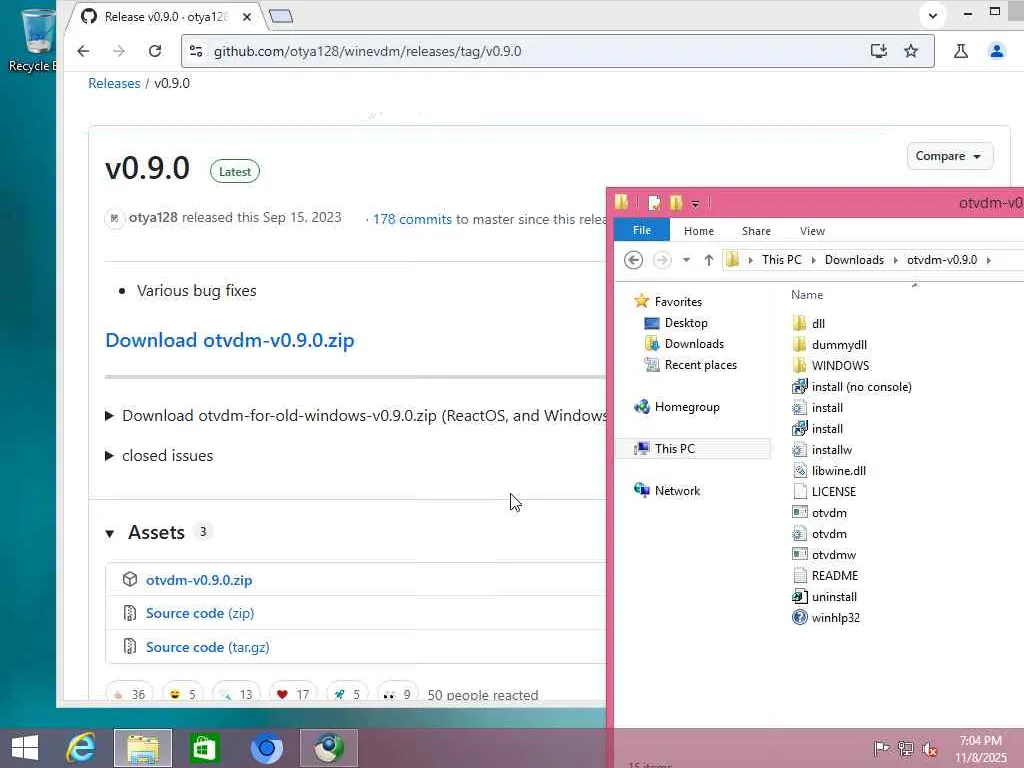Open otya128 author profile link
The image size is (1024, 768).
tap(153, 217)
